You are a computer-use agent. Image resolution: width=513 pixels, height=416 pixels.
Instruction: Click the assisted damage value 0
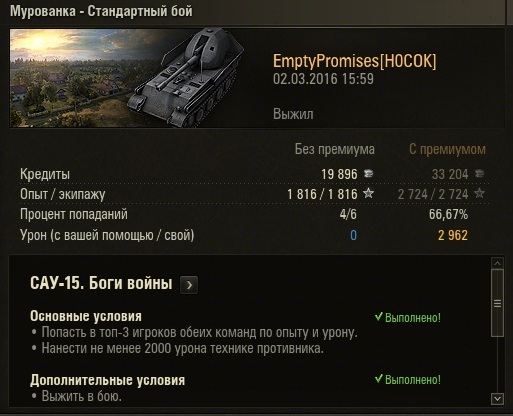pos(353,235)
